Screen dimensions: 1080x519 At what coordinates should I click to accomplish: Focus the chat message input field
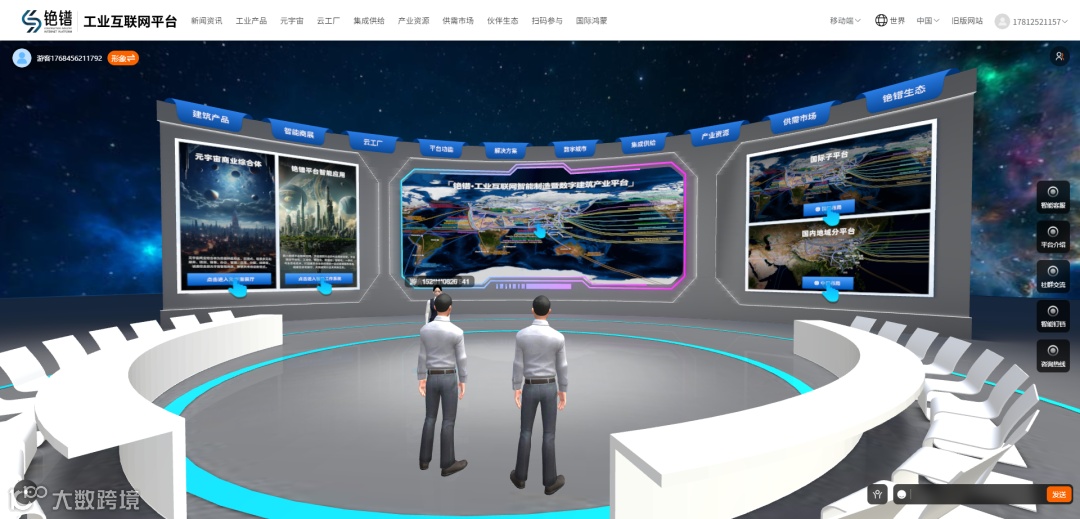point(977,494)
